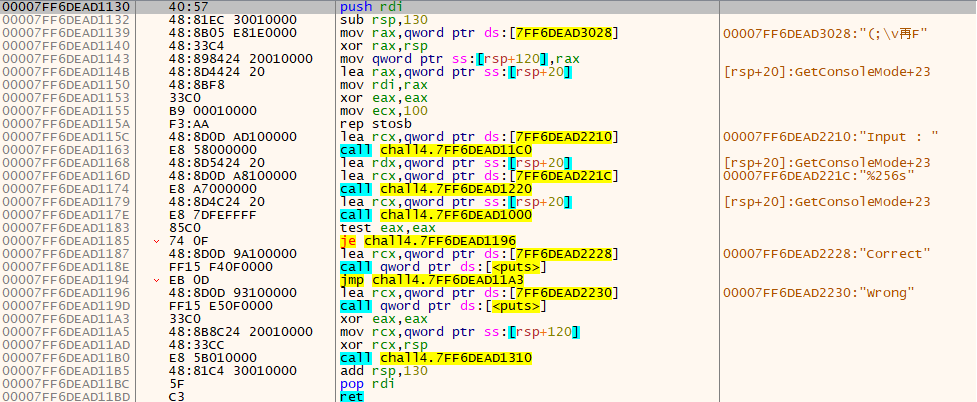Select mov rcx,qword ptr ss:[rsp+120] instruction

(460, 332)
